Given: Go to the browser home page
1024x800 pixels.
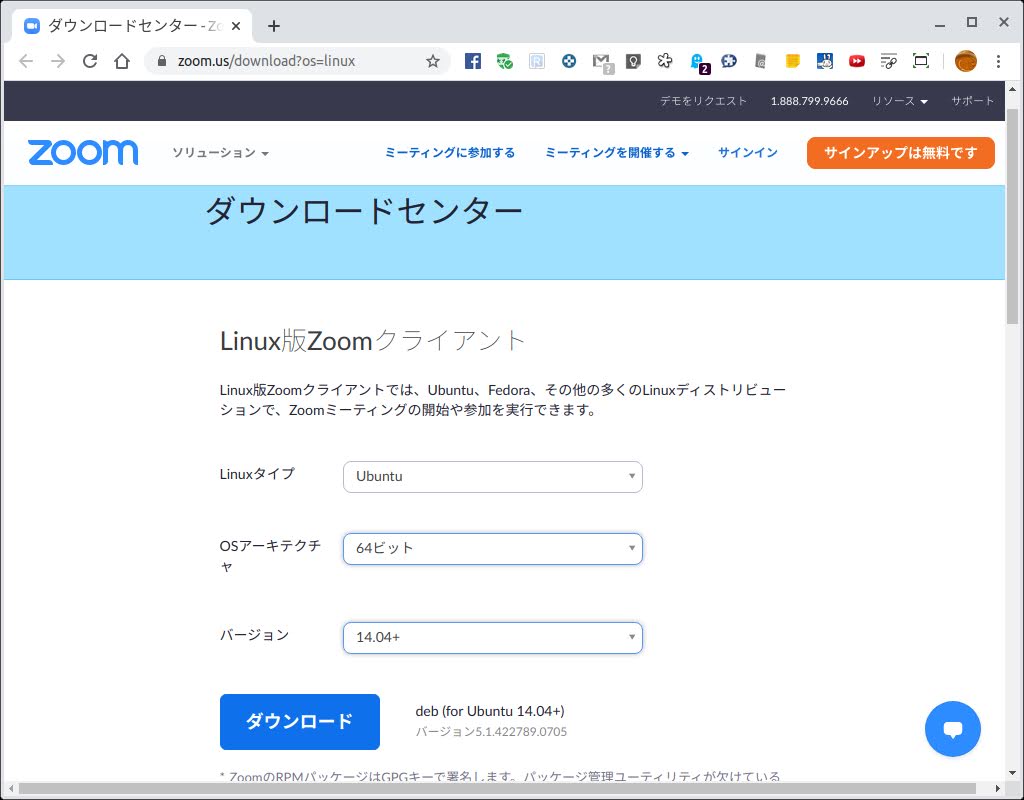Looking at the screenshot, I should (x=121, y=61).
